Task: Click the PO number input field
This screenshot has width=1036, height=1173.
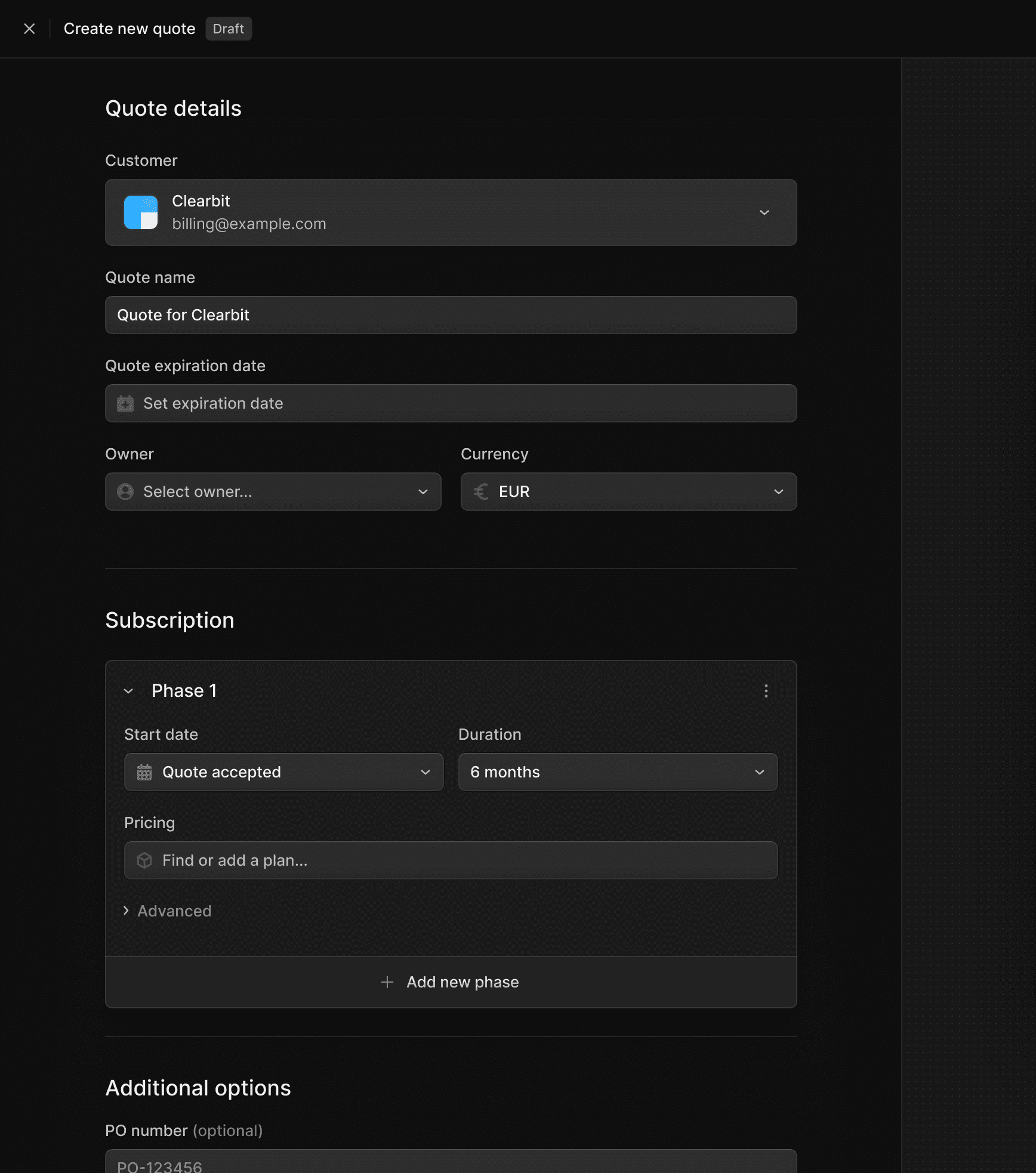Action: pos(451,1162)
